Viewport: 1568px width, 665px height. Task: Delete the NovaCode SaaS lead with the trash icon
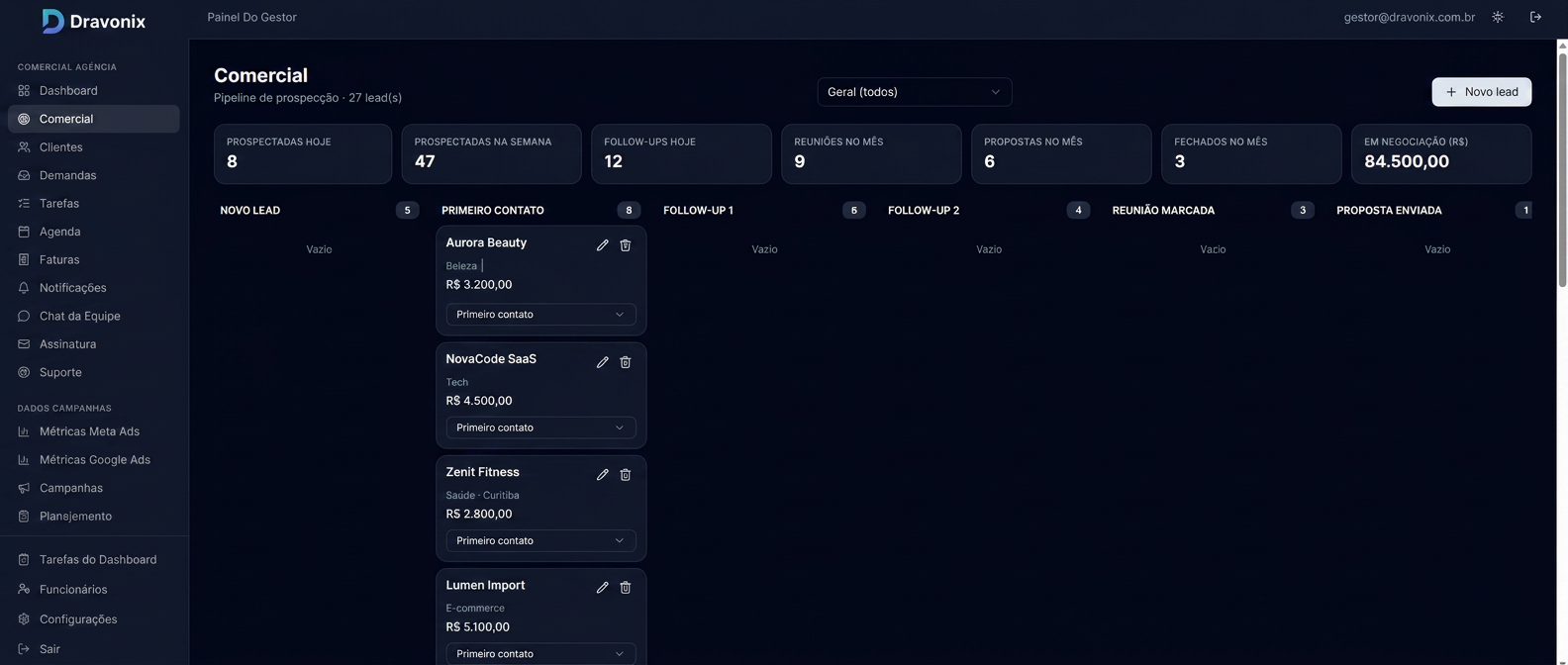pyautogui.click(x=626, y=362)
